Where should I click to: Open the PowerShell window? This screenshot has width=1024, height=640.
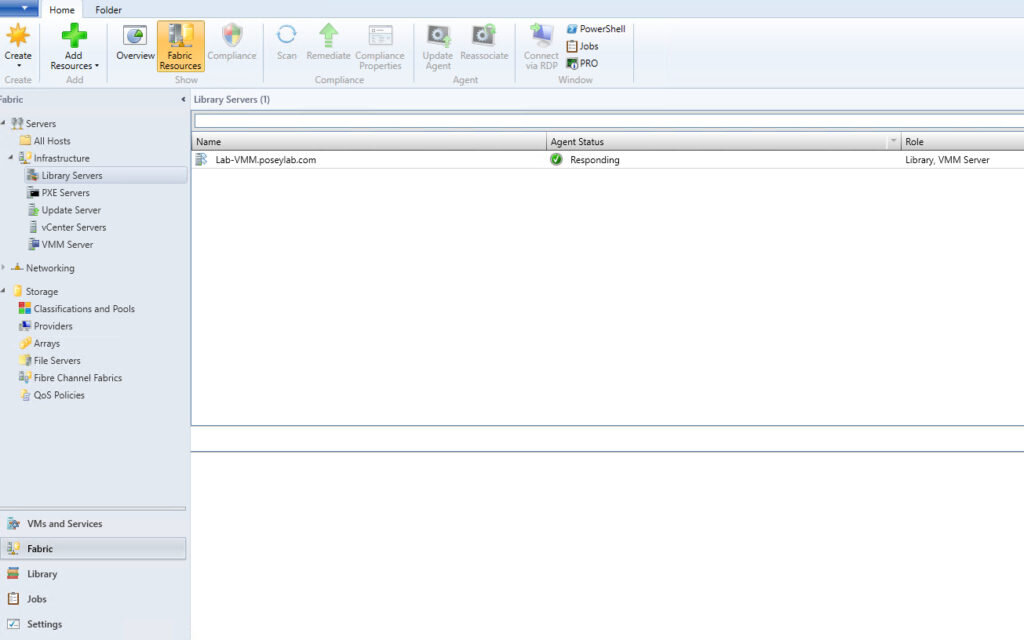point(596,29)
